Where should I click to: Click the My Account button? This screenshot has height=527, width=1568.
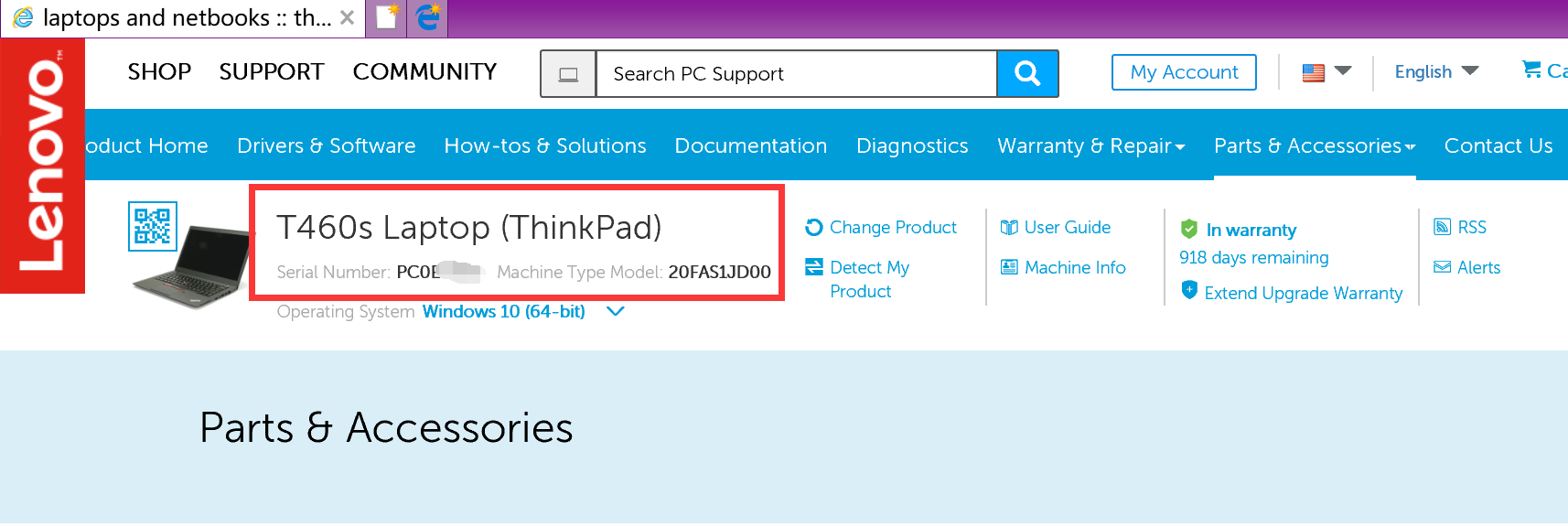point(1184,72)
